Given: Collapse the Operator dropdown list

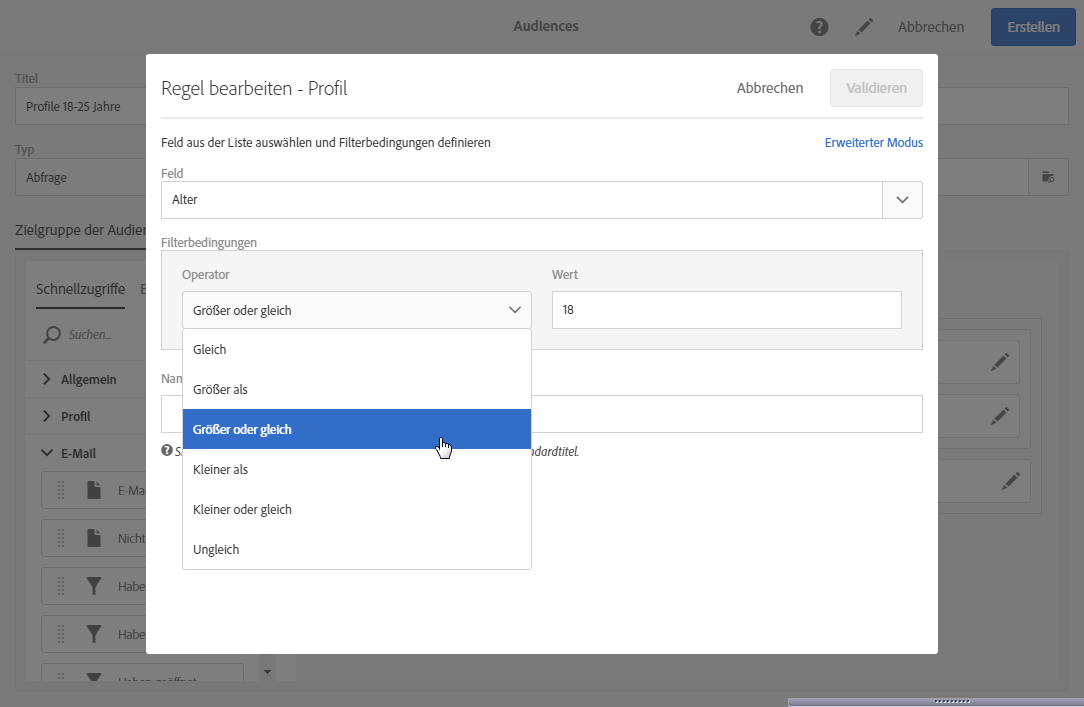Looking at the screenshot, I should coord(515,310).
